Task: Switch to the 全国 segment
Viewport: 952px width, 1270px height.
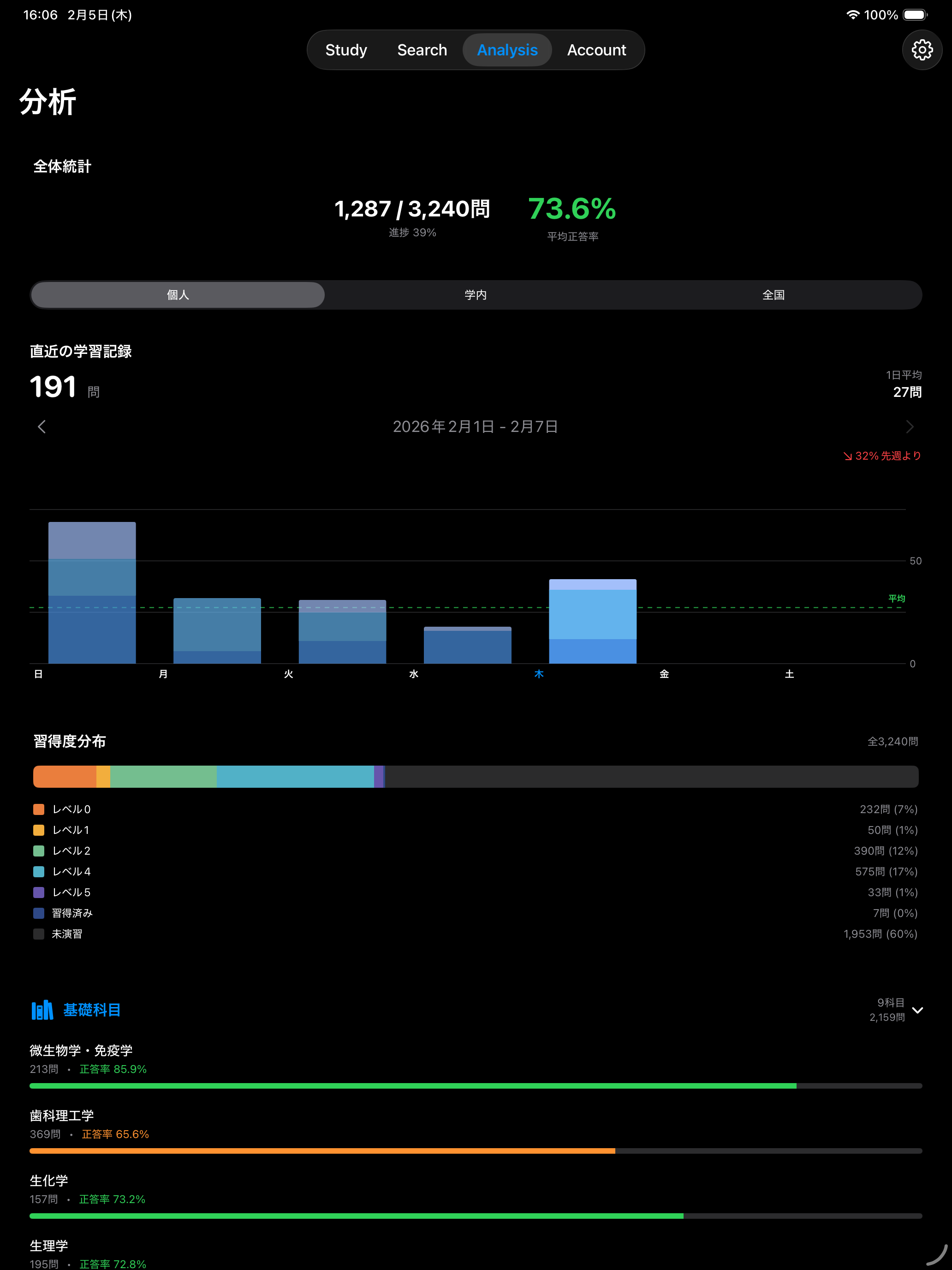Action: 773,294
